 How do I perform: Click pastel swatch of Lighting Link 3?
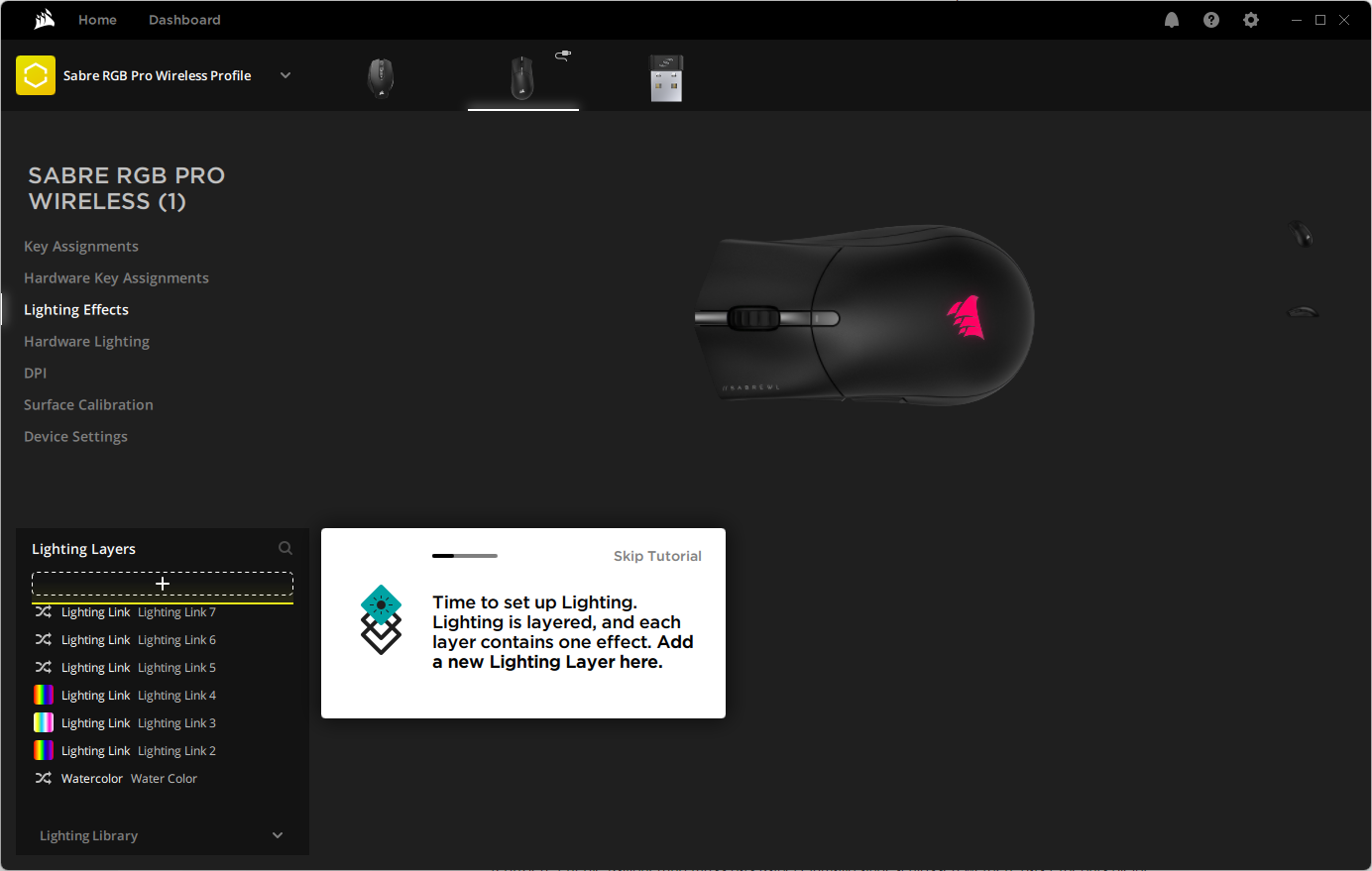pos(44,723)
